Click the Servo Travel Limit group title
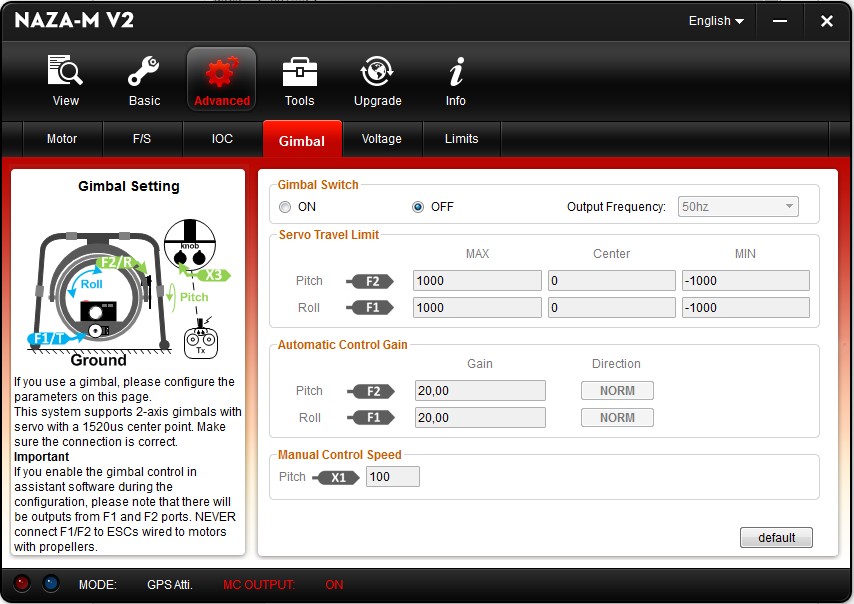Image resolution: width=854 pixels, height=604 pixels. (x=328, y=235)
